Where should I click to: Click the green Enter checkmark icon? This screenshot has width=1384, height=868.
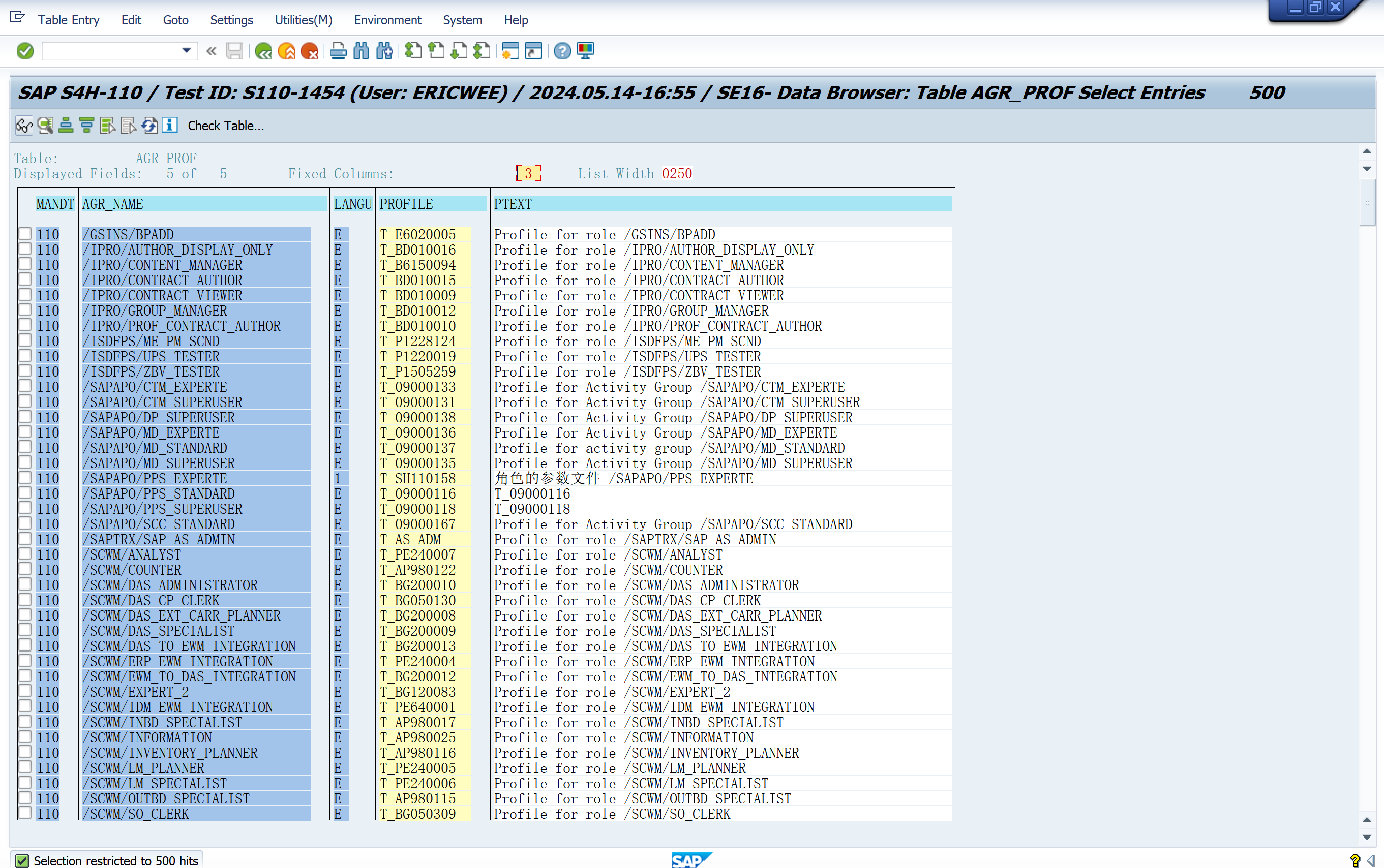click(25, 51)
